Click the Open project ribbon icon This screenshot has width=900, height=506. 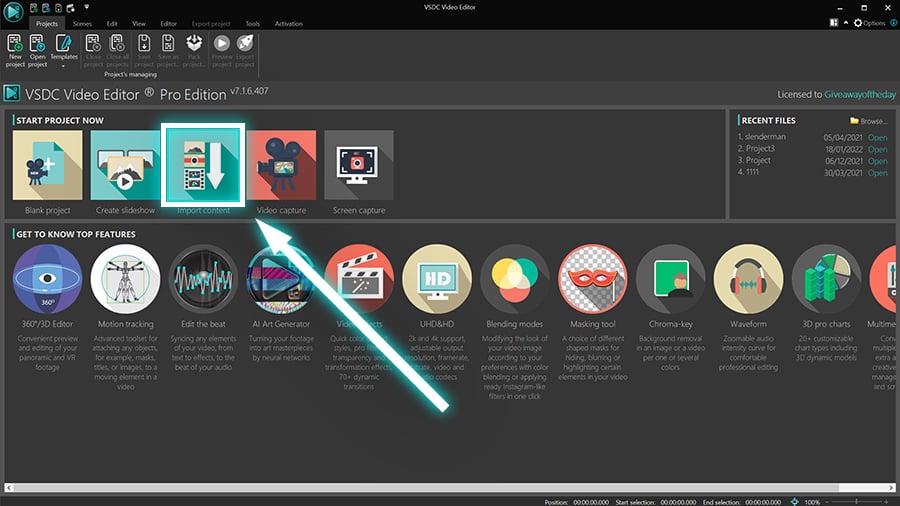click(x=37, y=44)
